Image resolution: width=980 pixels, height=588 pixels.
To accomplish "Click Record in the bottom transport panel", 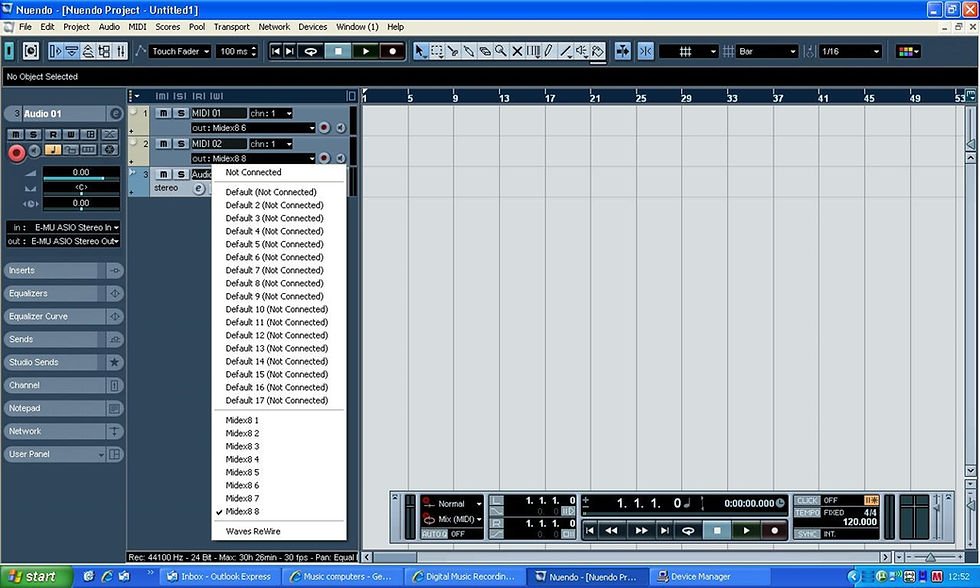I will click(x=774, y=531).
